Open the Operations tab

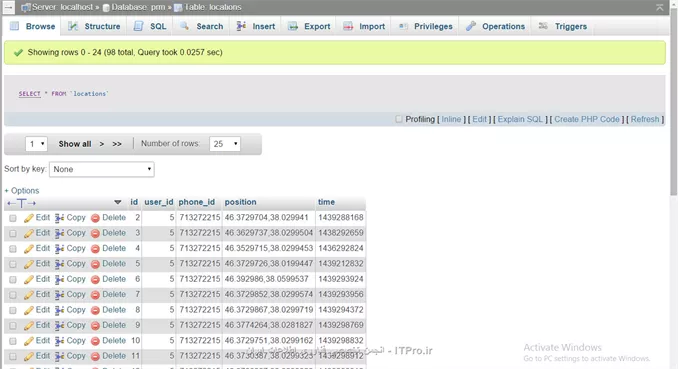click(496, 26)
